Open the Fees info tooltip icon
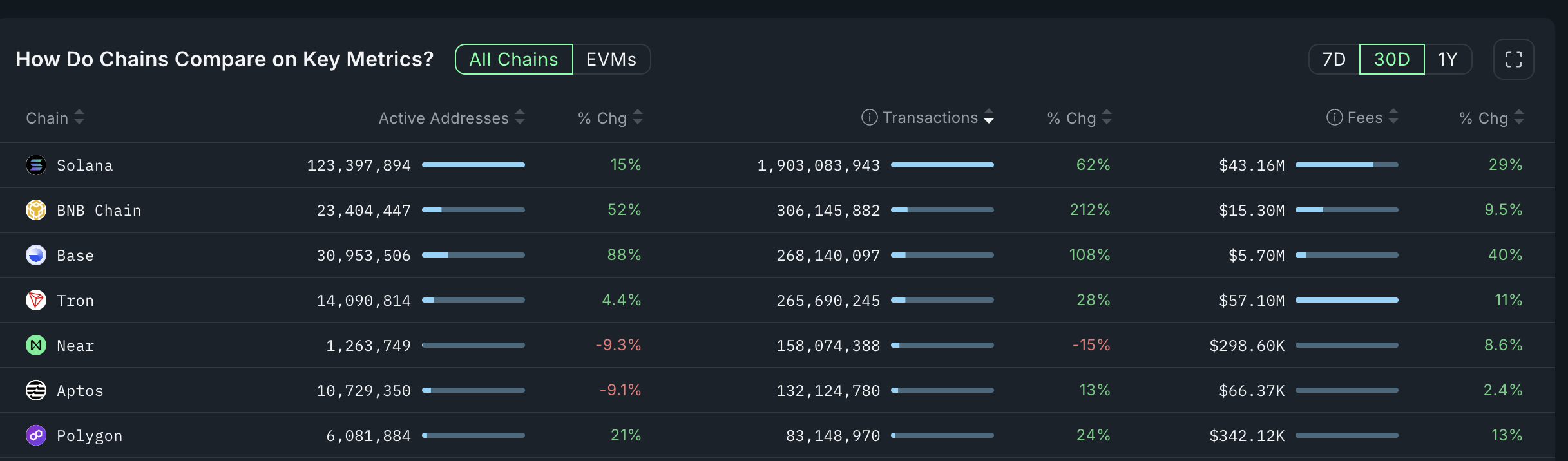 1334,117
